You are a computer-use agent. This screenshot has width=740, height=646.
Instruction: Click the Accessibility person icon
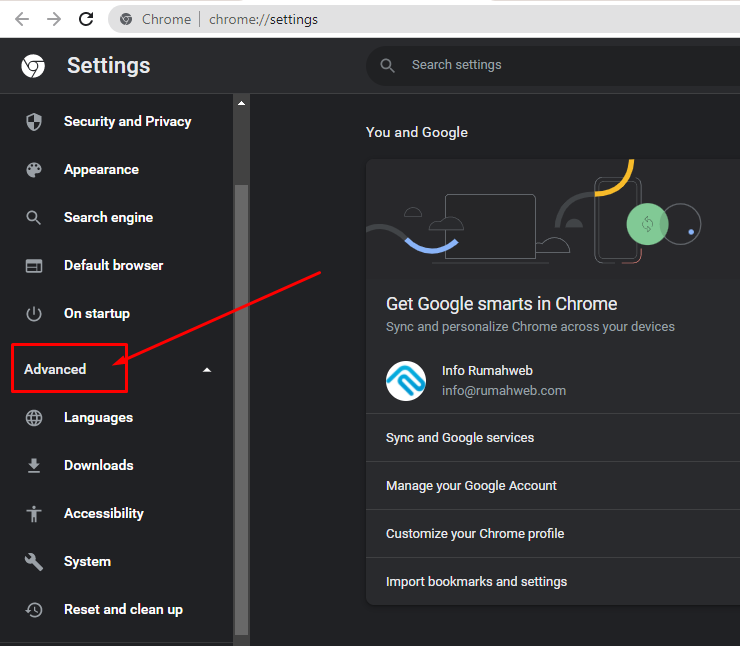[34, 514]
